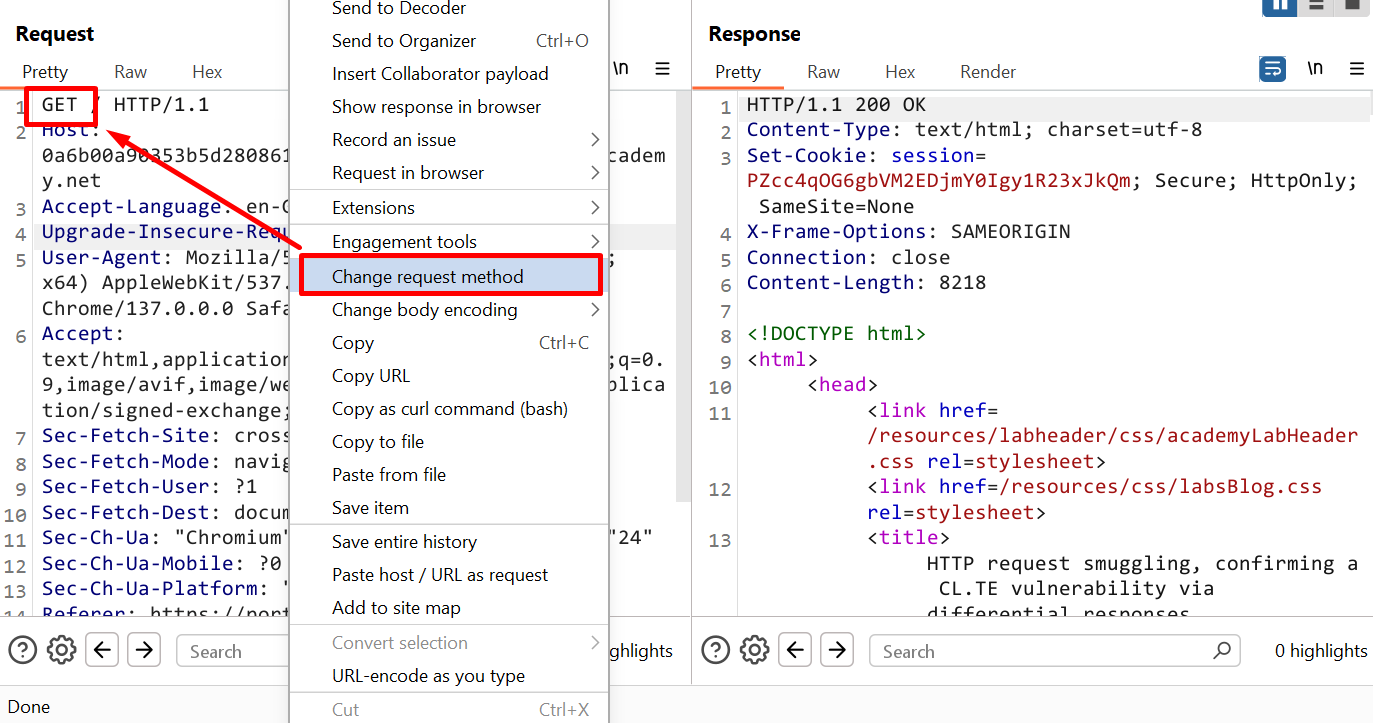The height and width of the screenshot is (723, 1373).
Task: Click the next match arrow in Response search
Action: [838, 650]
